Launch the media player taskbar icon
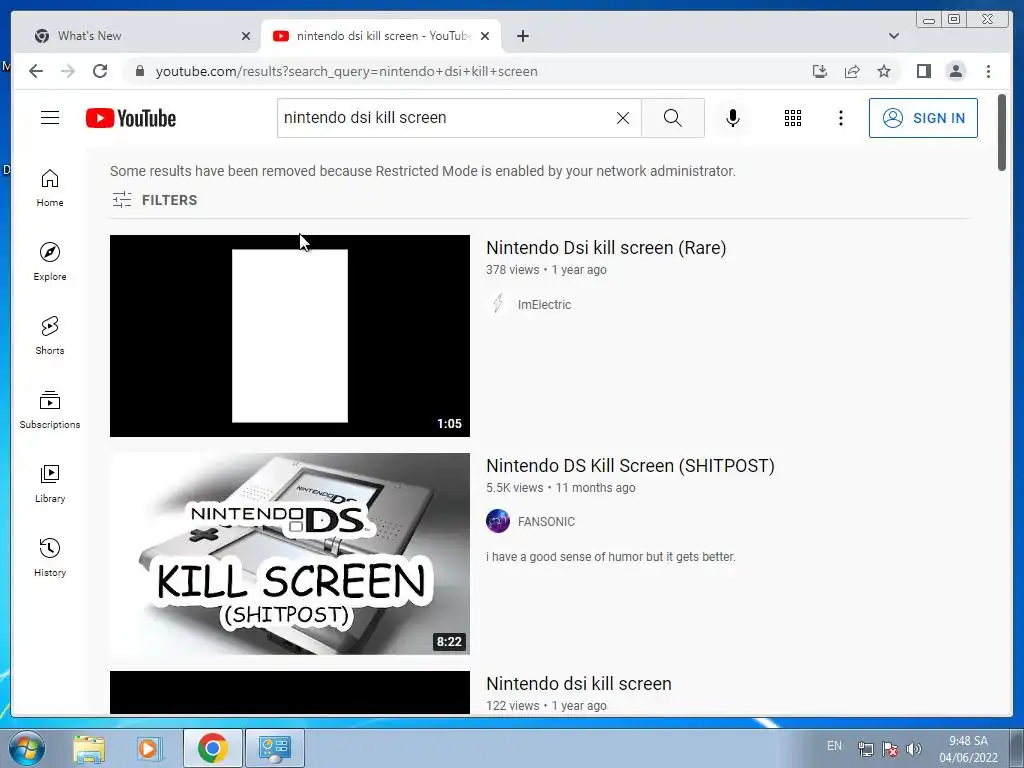 tap(149, 748)
